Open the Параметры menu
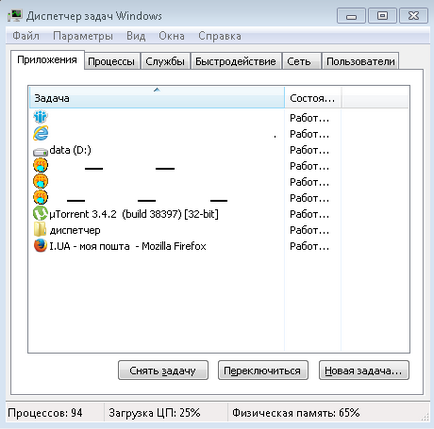 click(83, 36)
